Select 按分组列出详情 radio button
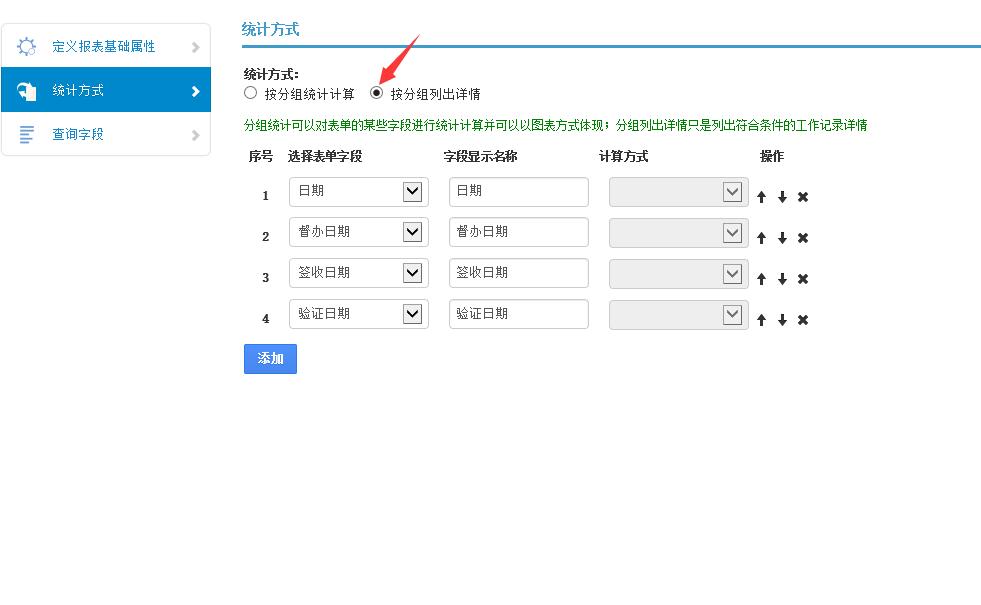Viewport: 981px width, 605px height. coord(376,93)
